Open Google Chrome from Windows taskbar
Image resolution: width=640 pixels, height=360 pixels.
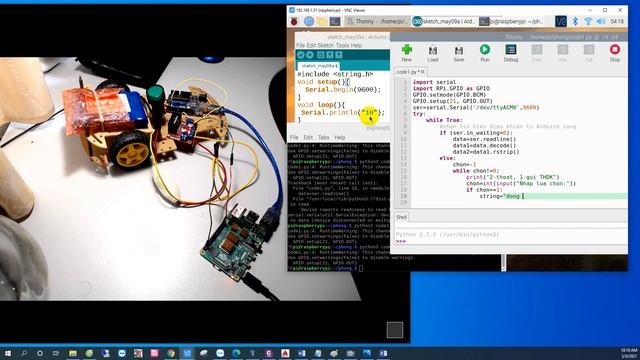(171, 353)
